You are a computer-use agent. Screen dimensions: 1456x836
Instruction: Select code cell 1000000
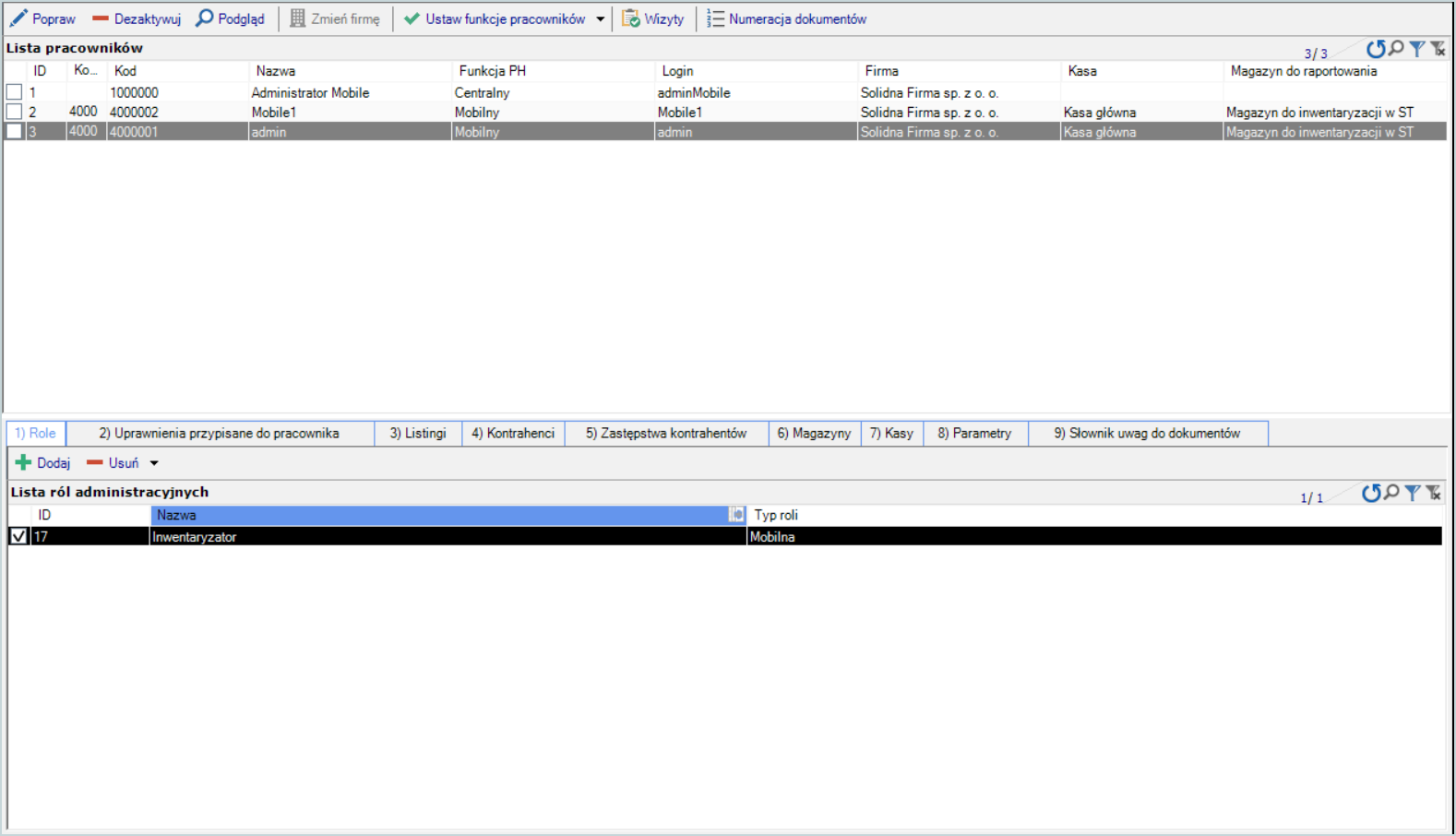point(178,92)
